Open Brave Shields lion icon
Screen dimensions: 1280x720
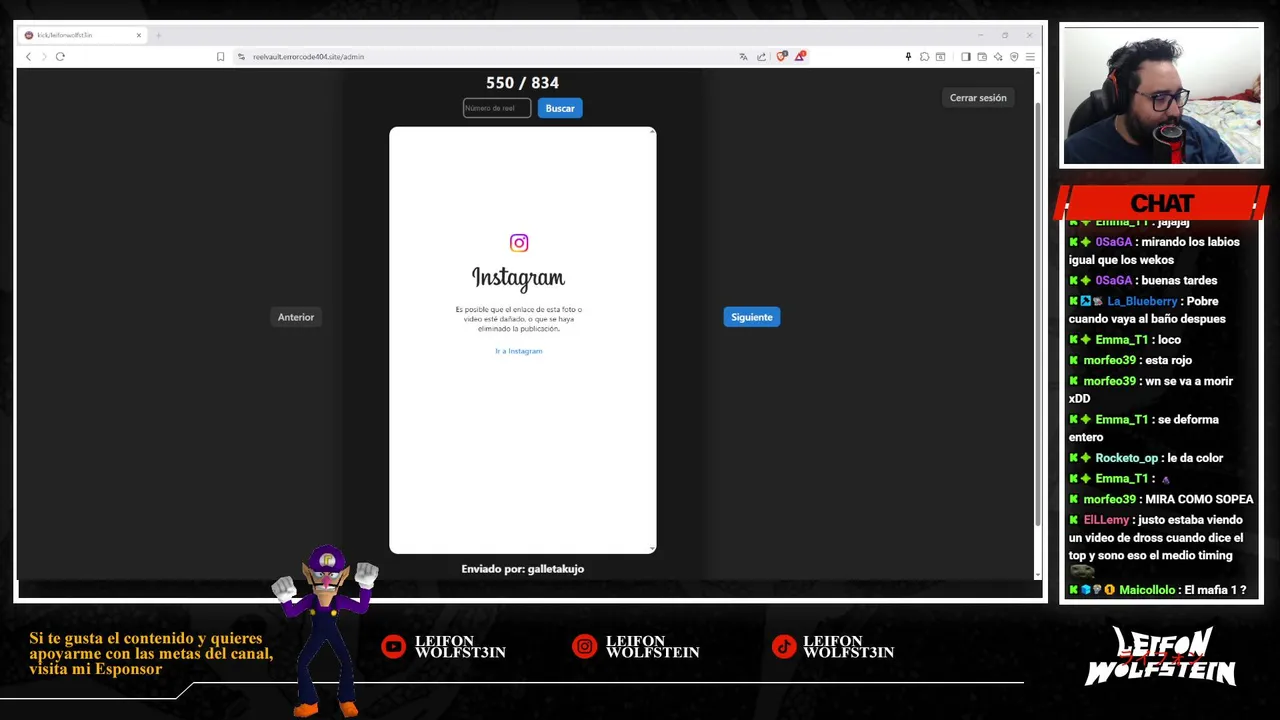tap(782, 56)
